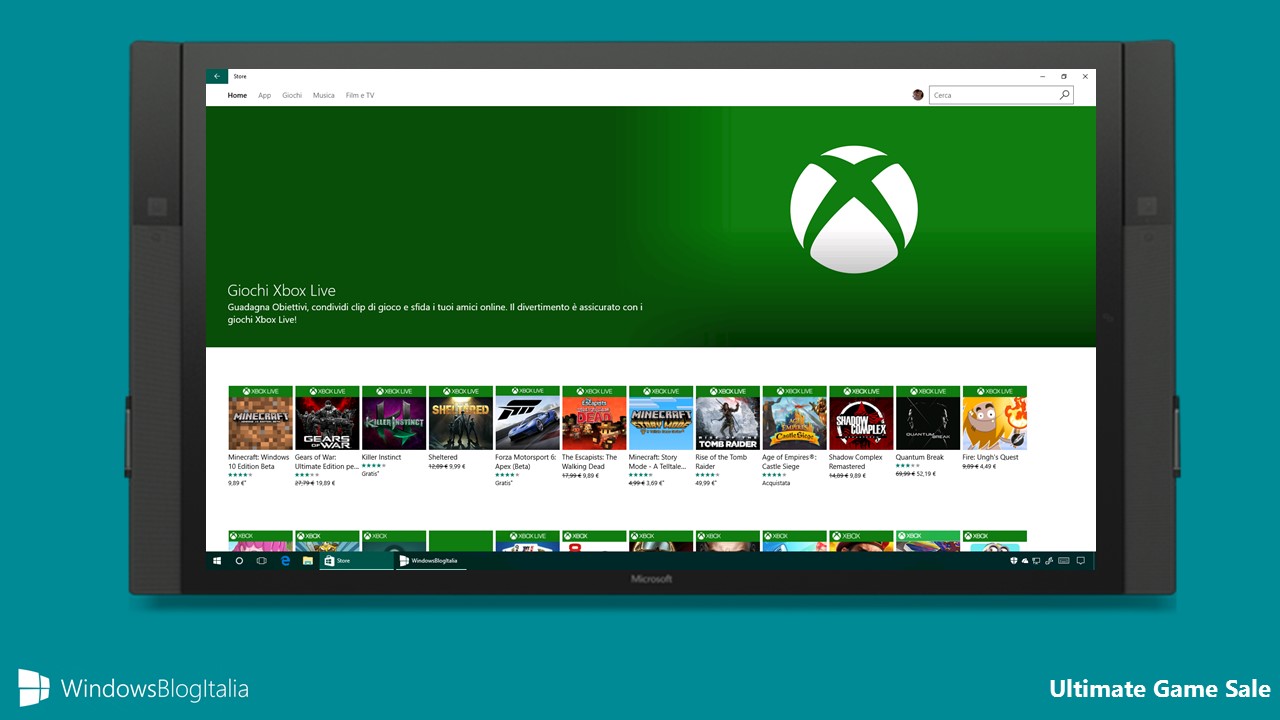Open the App tab

(264, 95)
